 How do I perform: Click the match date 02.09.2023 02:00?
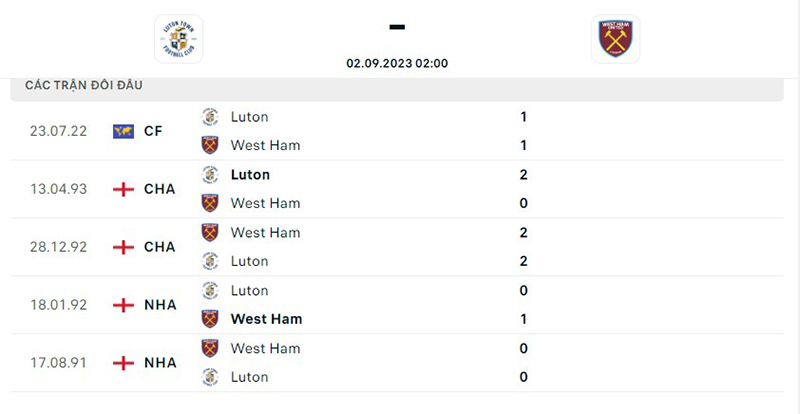point(397,63)
